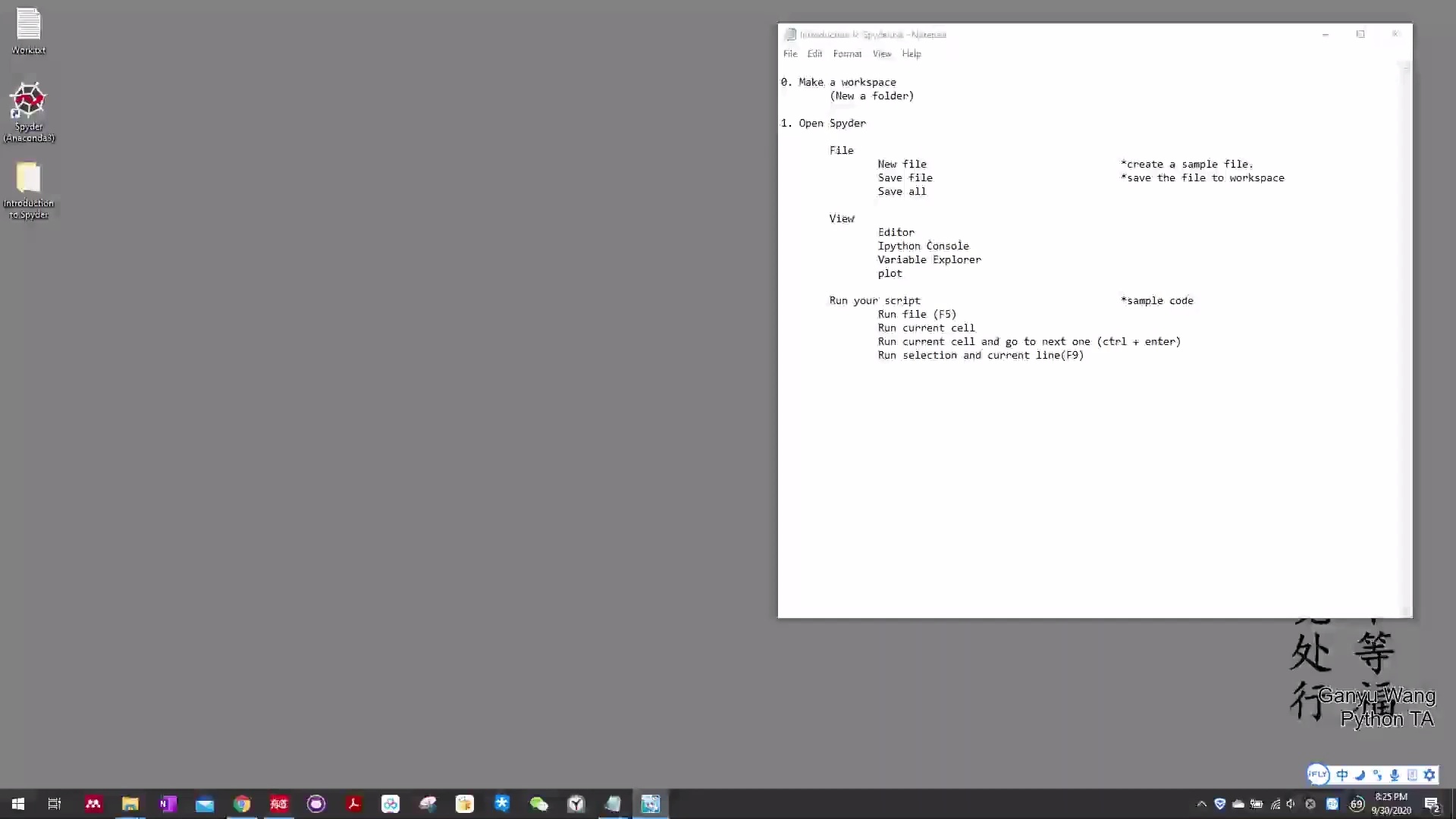Toggle iFly Chinese/English input mode

coord(1342,775)
